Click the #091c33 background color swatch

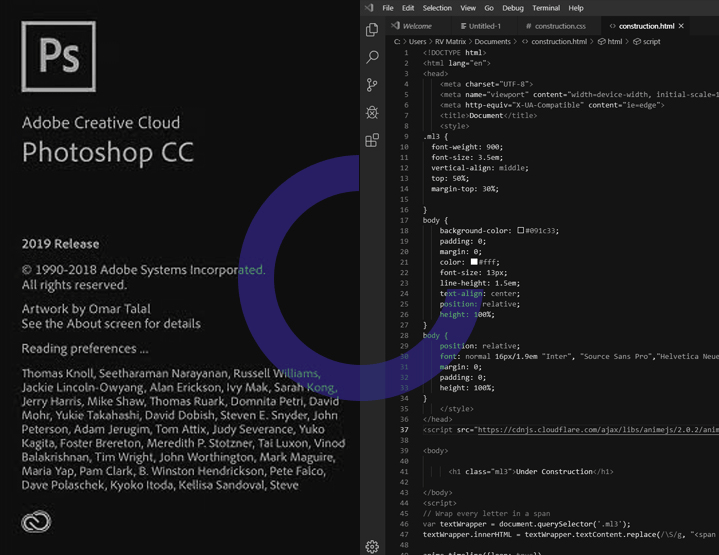tap(520, 230)
